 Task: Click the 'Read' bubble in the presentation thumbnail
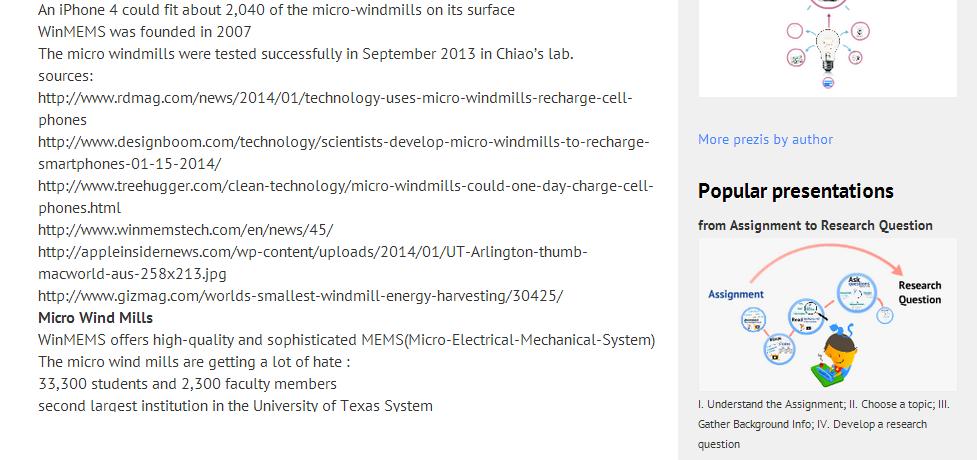point(804,314)
